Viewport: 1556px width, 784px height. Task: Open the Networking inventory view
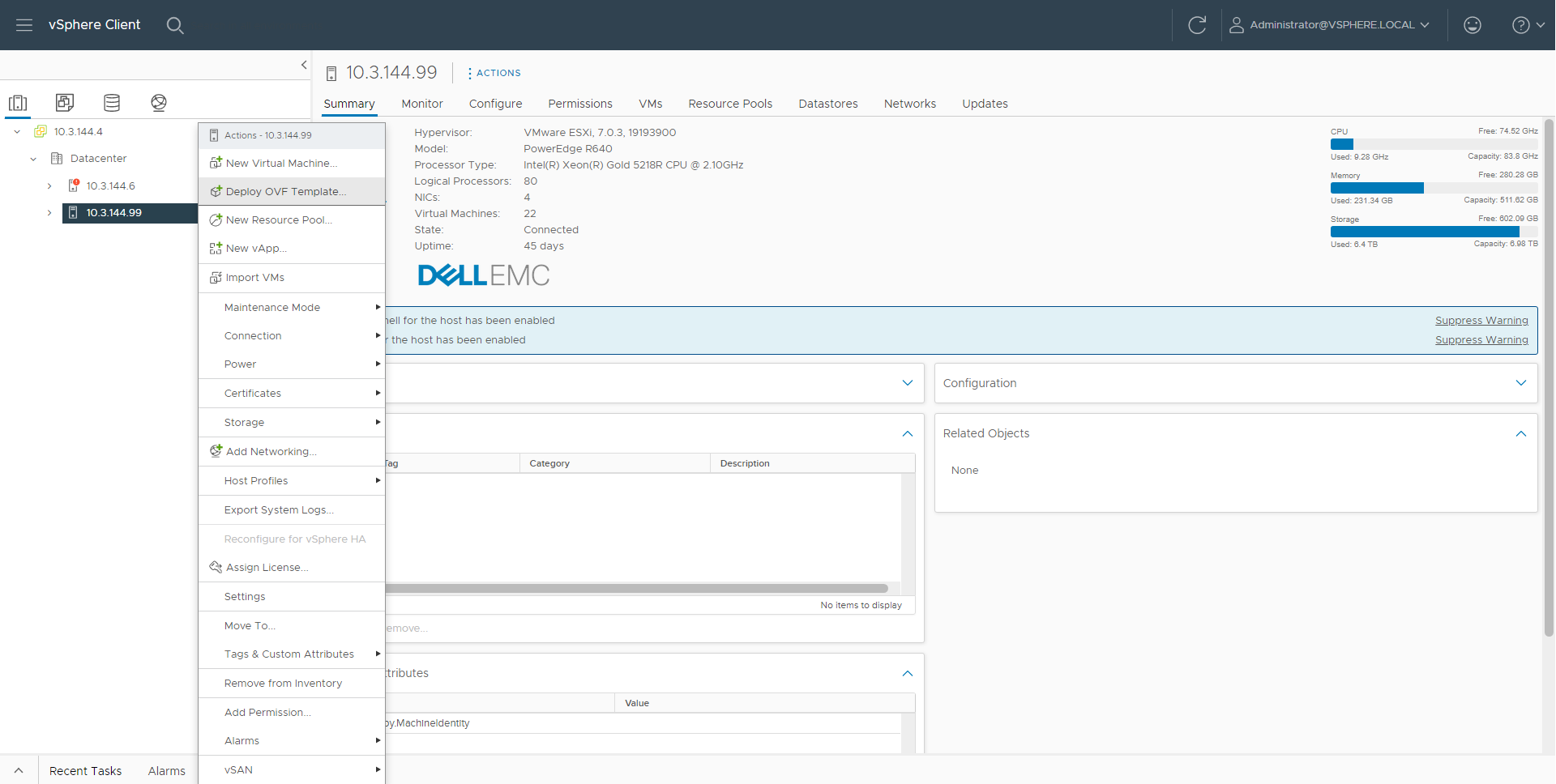point(158,102)
